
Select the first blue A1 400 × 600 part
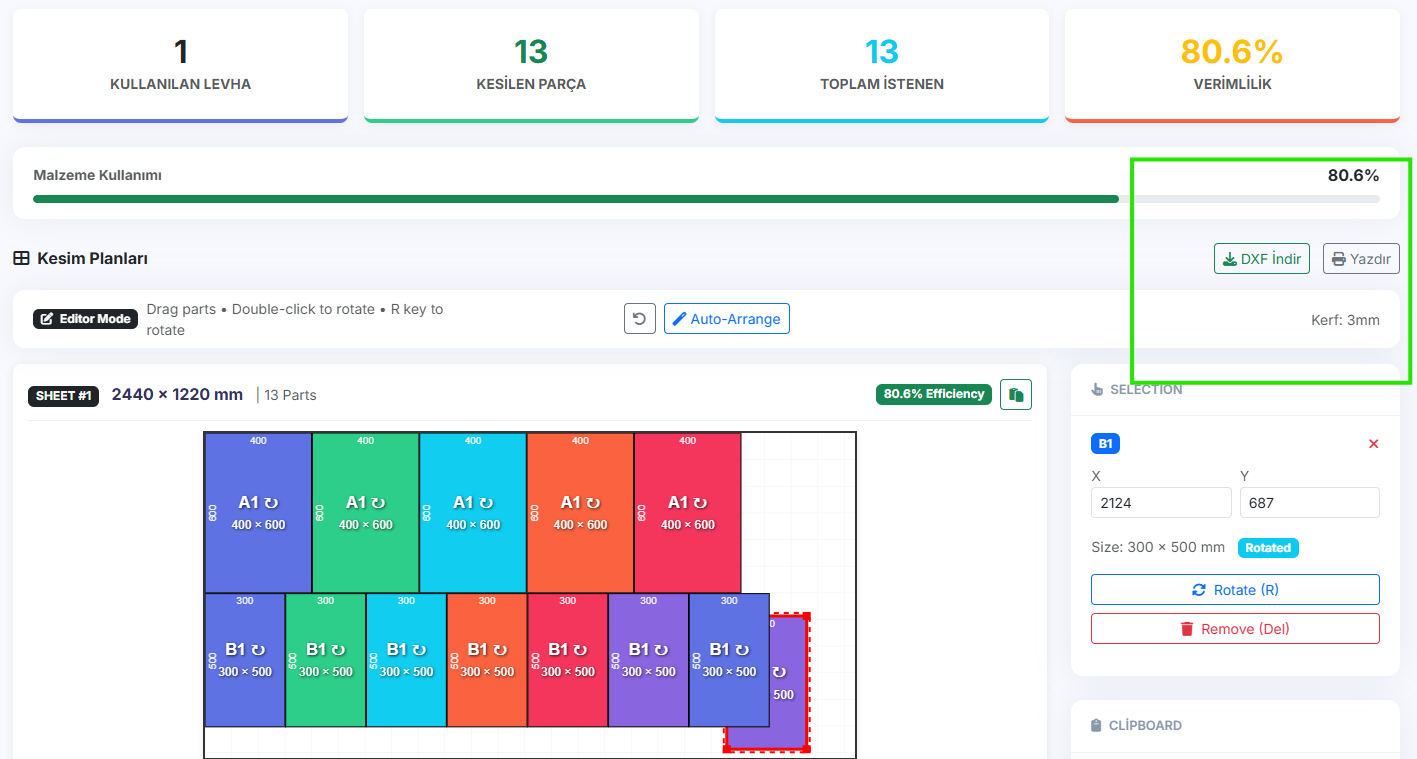(x=258, y=513)
